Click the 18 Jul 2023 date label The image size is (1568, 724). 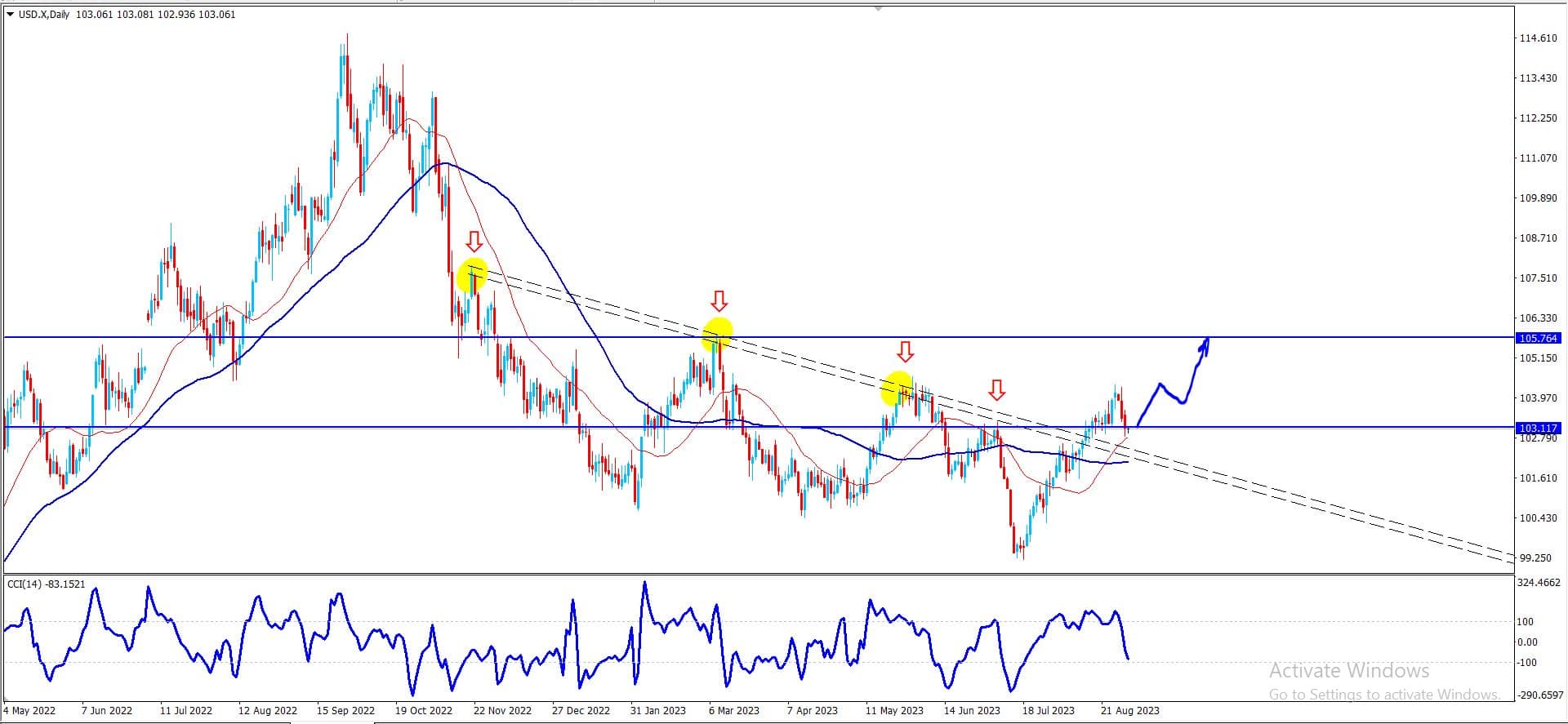pyautogui.click(x=1049, y=711)
